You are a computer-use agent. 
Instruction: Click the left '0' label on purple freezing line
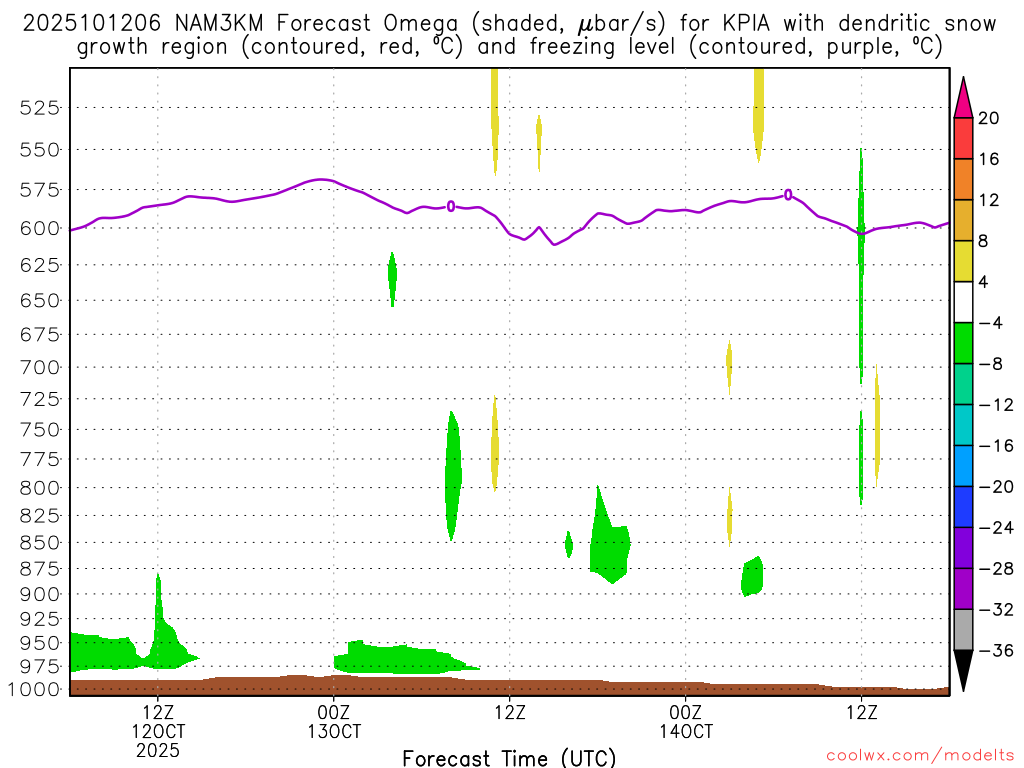click(451, 206)
